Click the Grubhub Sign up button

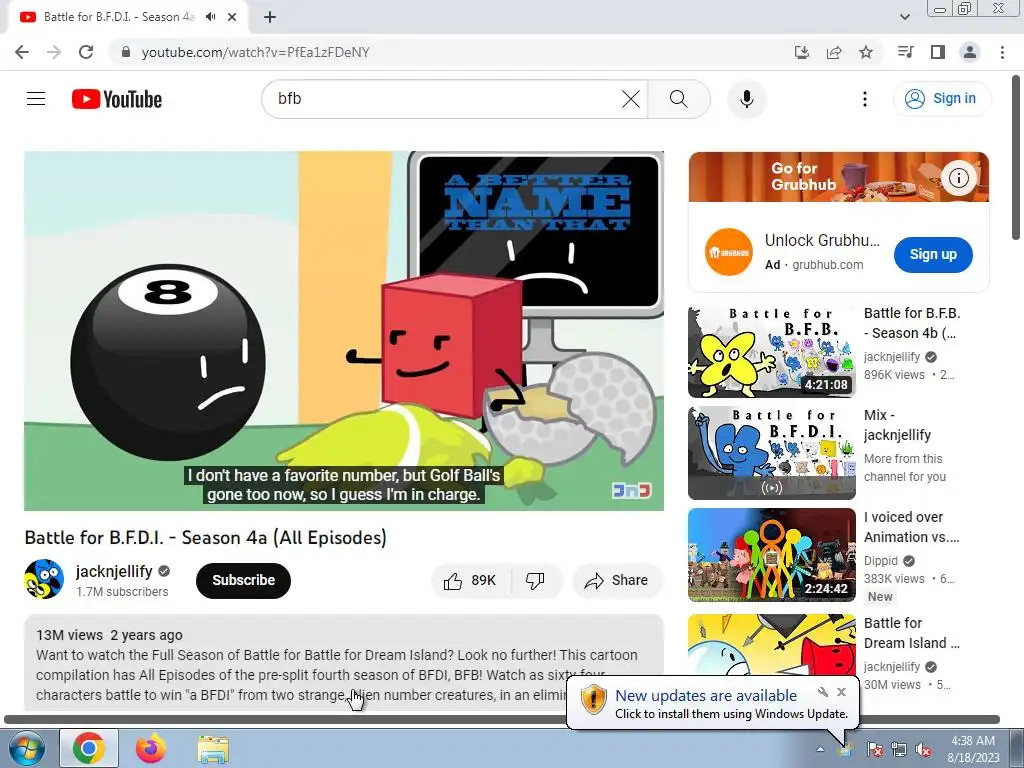[933, 255]
